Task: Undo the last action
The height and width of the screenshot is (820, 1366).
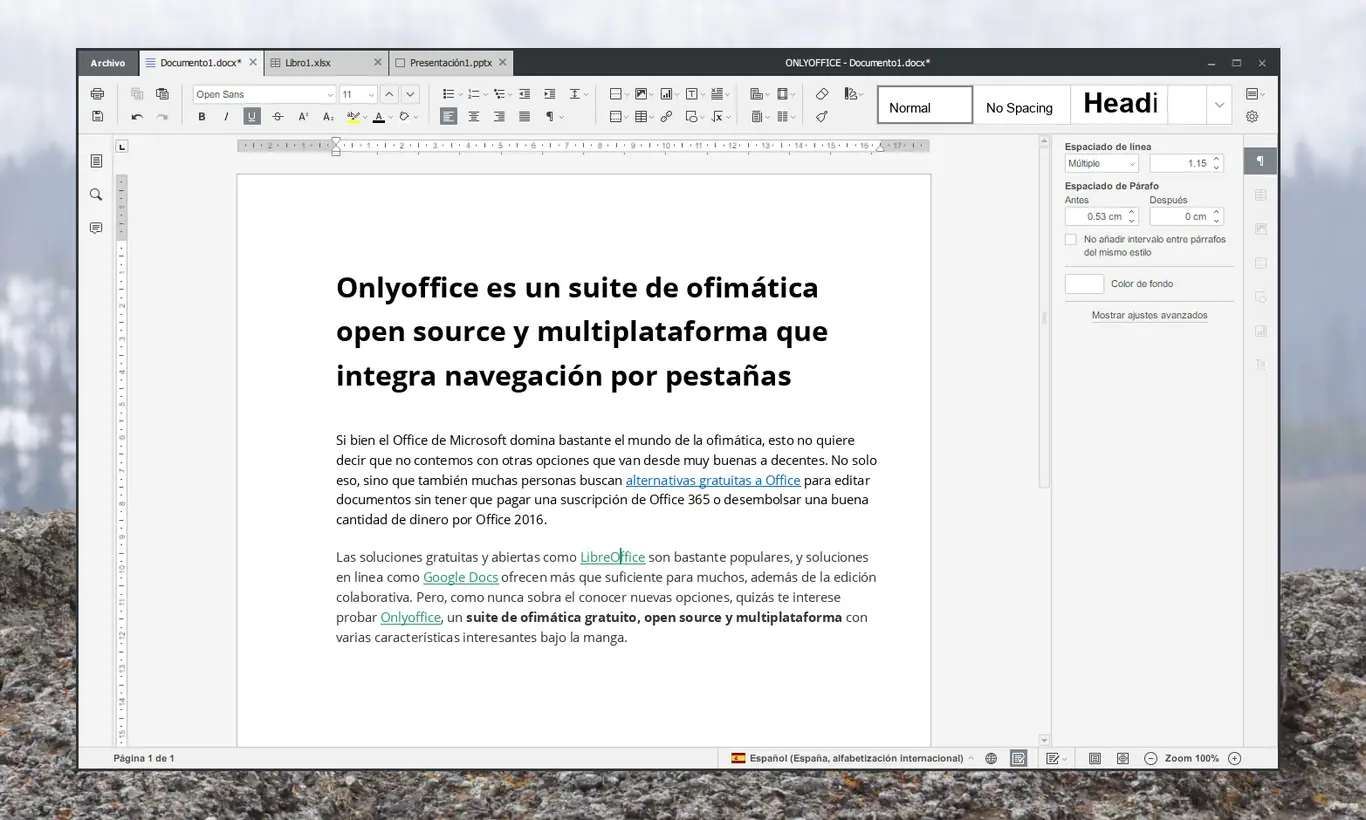Action: click(x=137, y=117)
